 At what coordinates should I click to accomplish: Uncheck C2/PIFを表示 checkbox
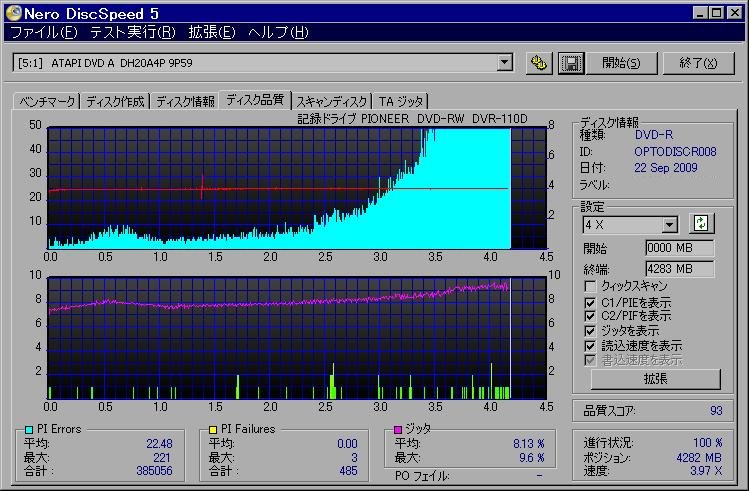[x=590, y=316]
